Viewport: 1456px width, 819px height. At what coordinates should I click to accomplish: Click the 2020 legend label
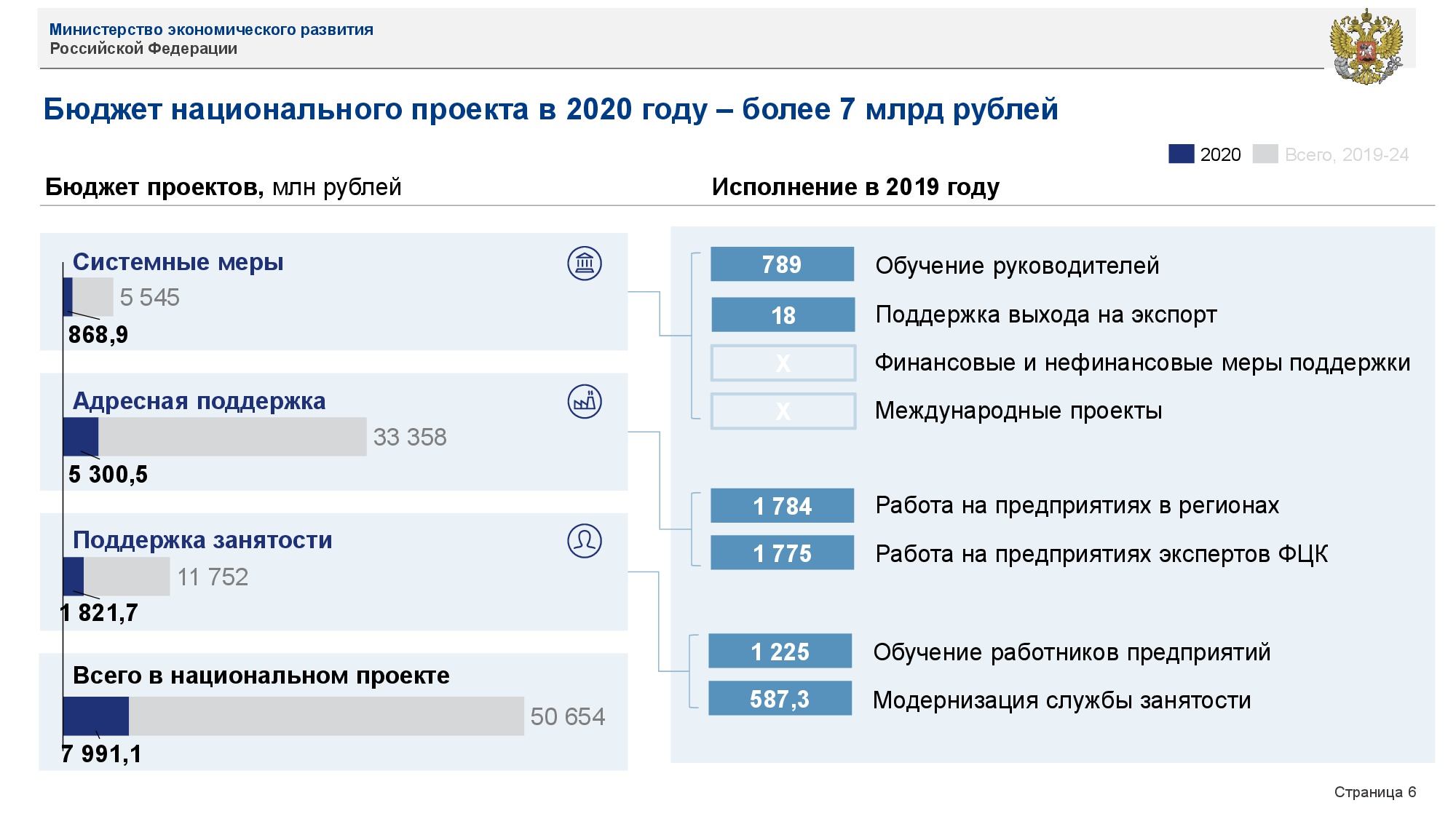click(x=1220, y=154)
